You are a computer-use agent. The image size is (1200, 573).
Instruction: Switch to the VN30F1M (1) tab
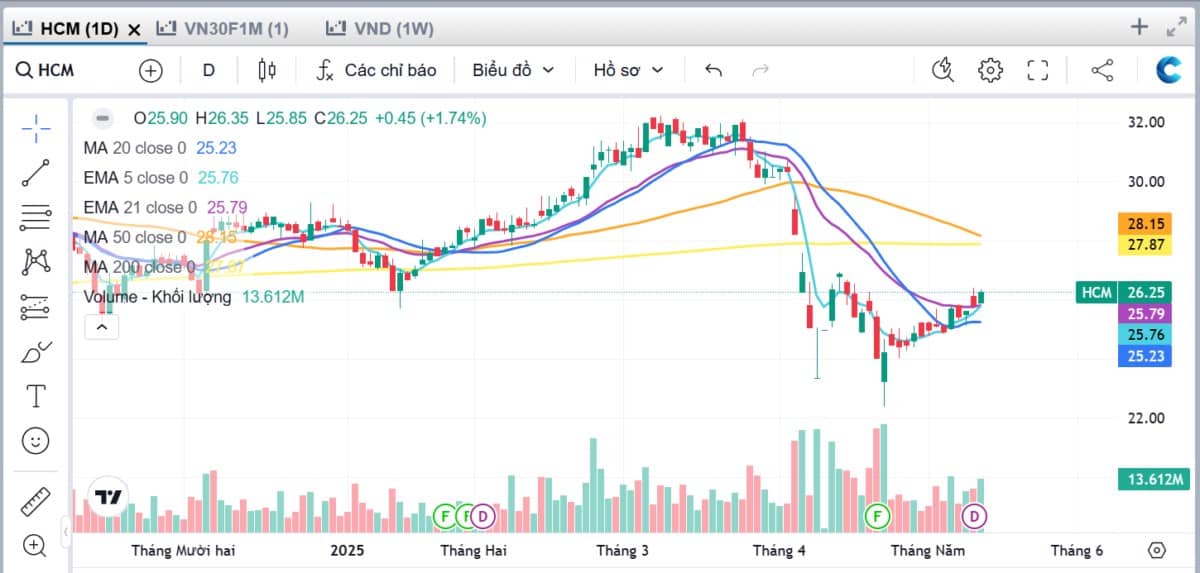point(222,29)
